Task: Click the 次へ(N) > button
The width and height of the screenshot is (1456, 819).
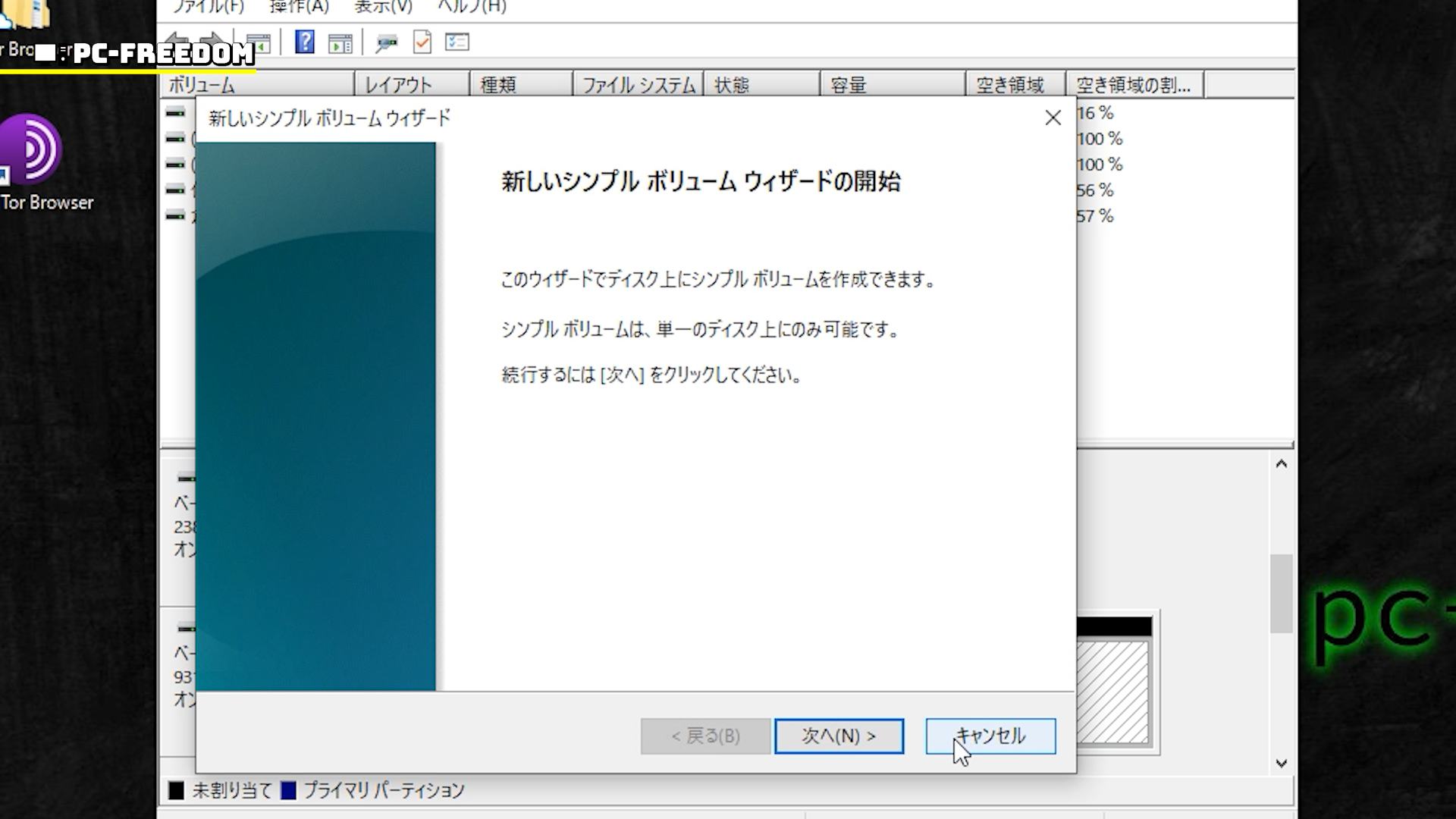Action: point(839,736)
